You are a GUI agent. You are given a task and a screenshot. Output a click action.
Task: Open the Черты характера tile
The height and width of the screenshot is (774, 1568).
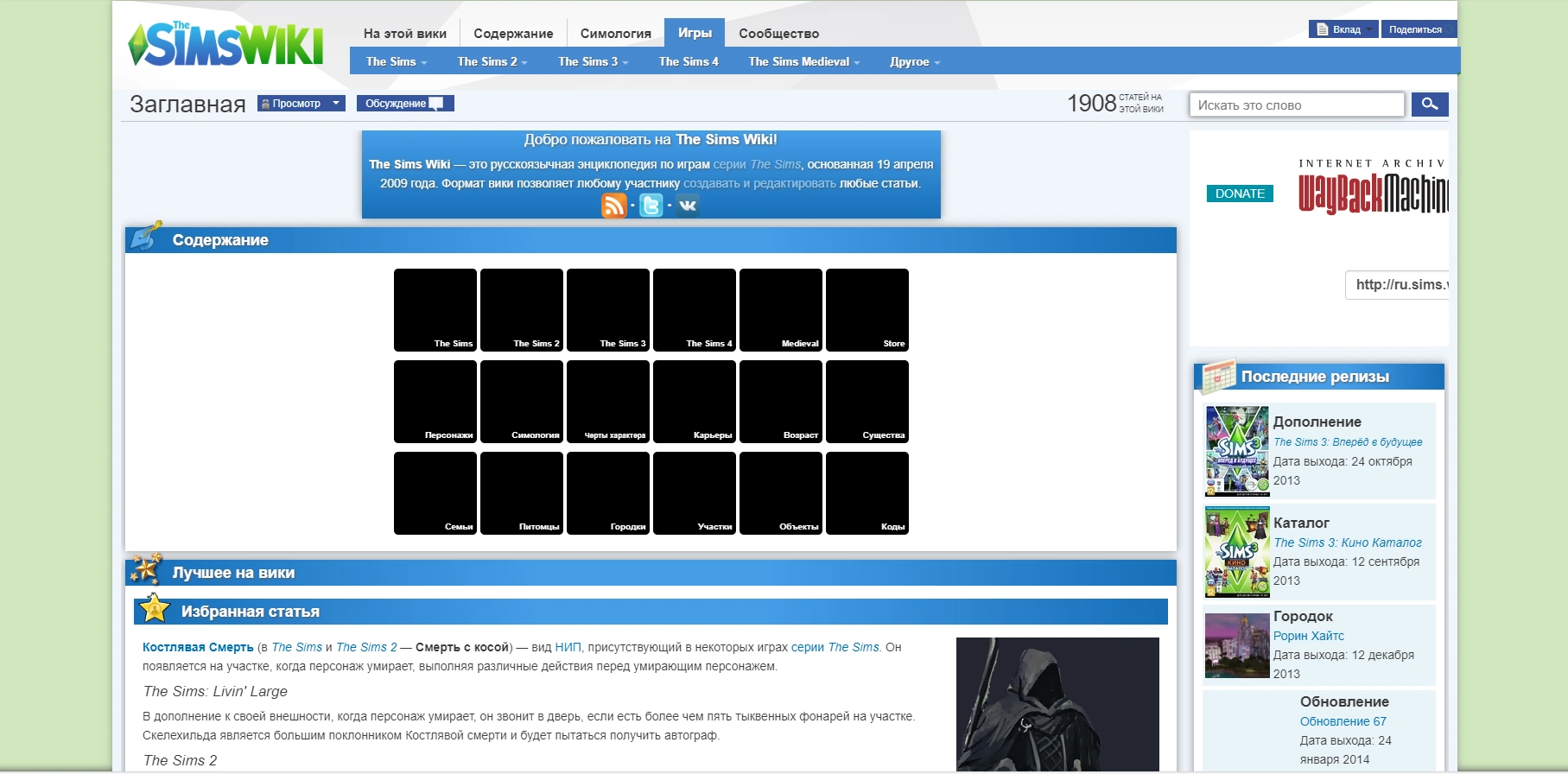click(x=608, y=402)
